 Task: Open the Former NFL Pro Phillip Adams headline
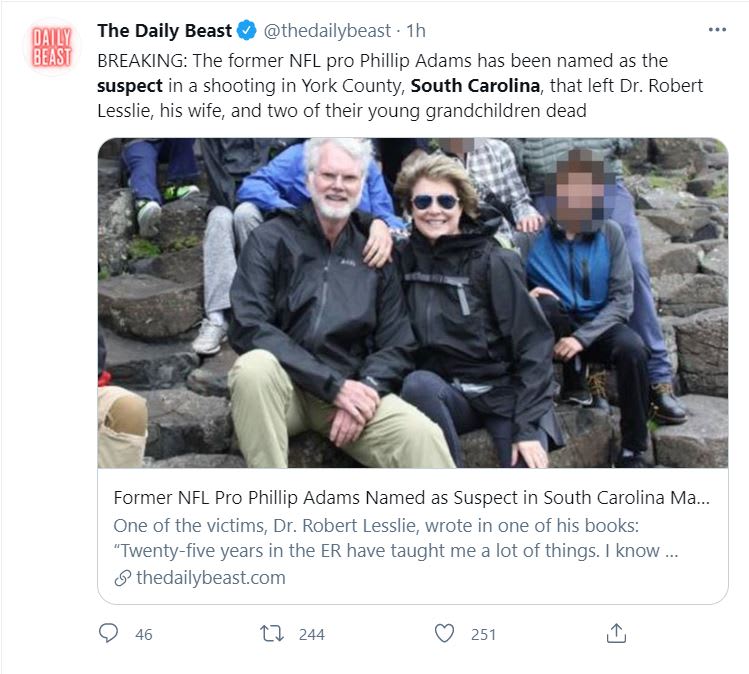coord(412,497)
